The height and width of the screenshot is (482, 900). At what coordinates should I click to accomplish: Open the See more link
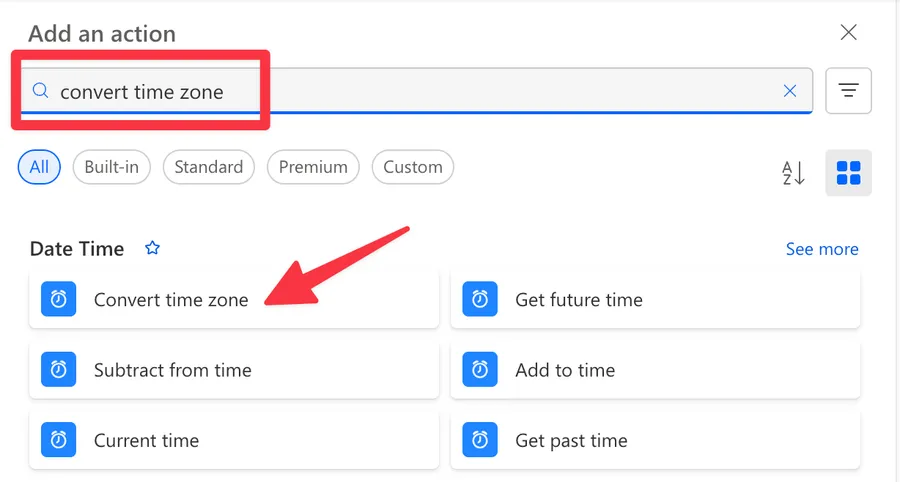click(x=821, y=249)
